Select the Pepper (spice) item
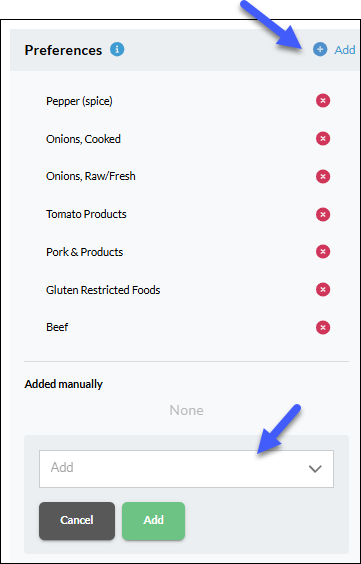Image resolution: width=361 pixels, height=564 pixels. pos(79,101)
